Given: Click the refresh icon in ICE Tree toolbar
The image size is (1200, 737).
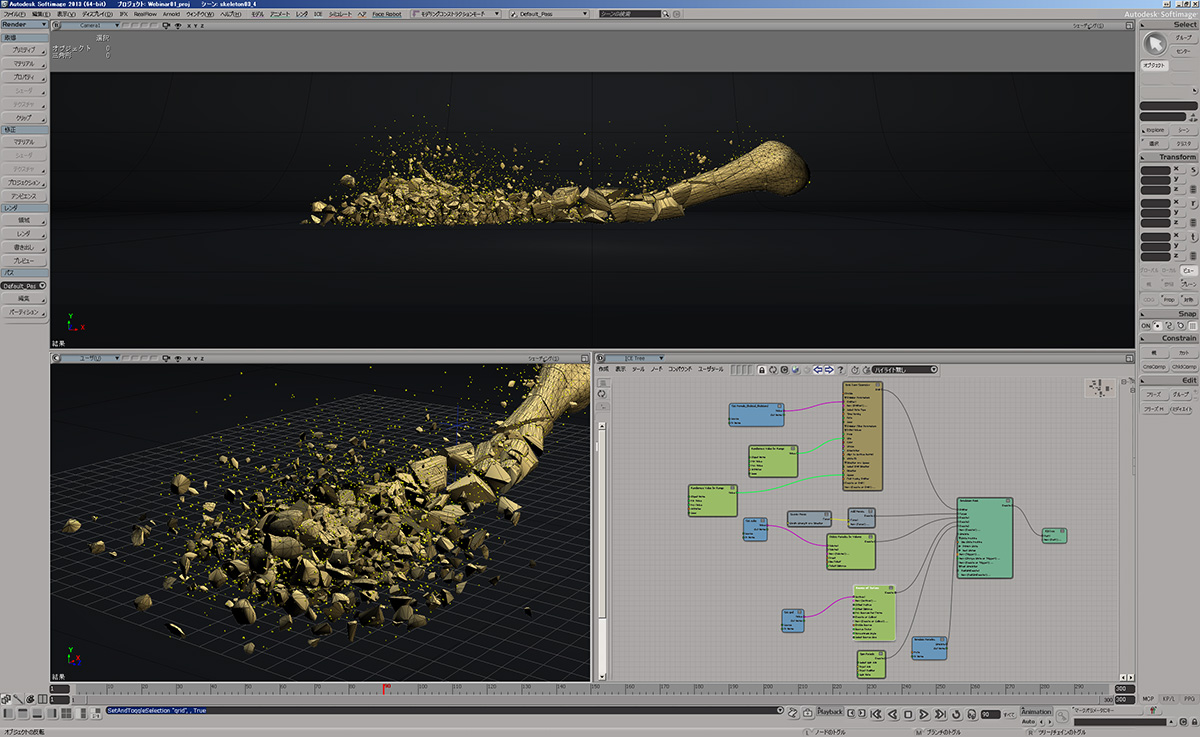Looking at the screenshot, I should (773, 370).
